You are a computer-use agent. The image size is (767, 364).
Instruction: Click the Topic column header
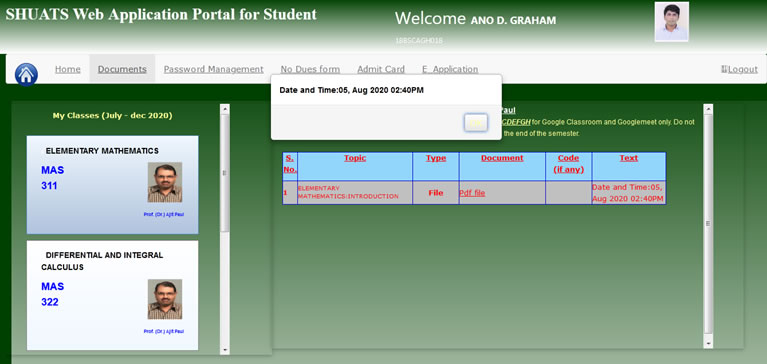355,158
